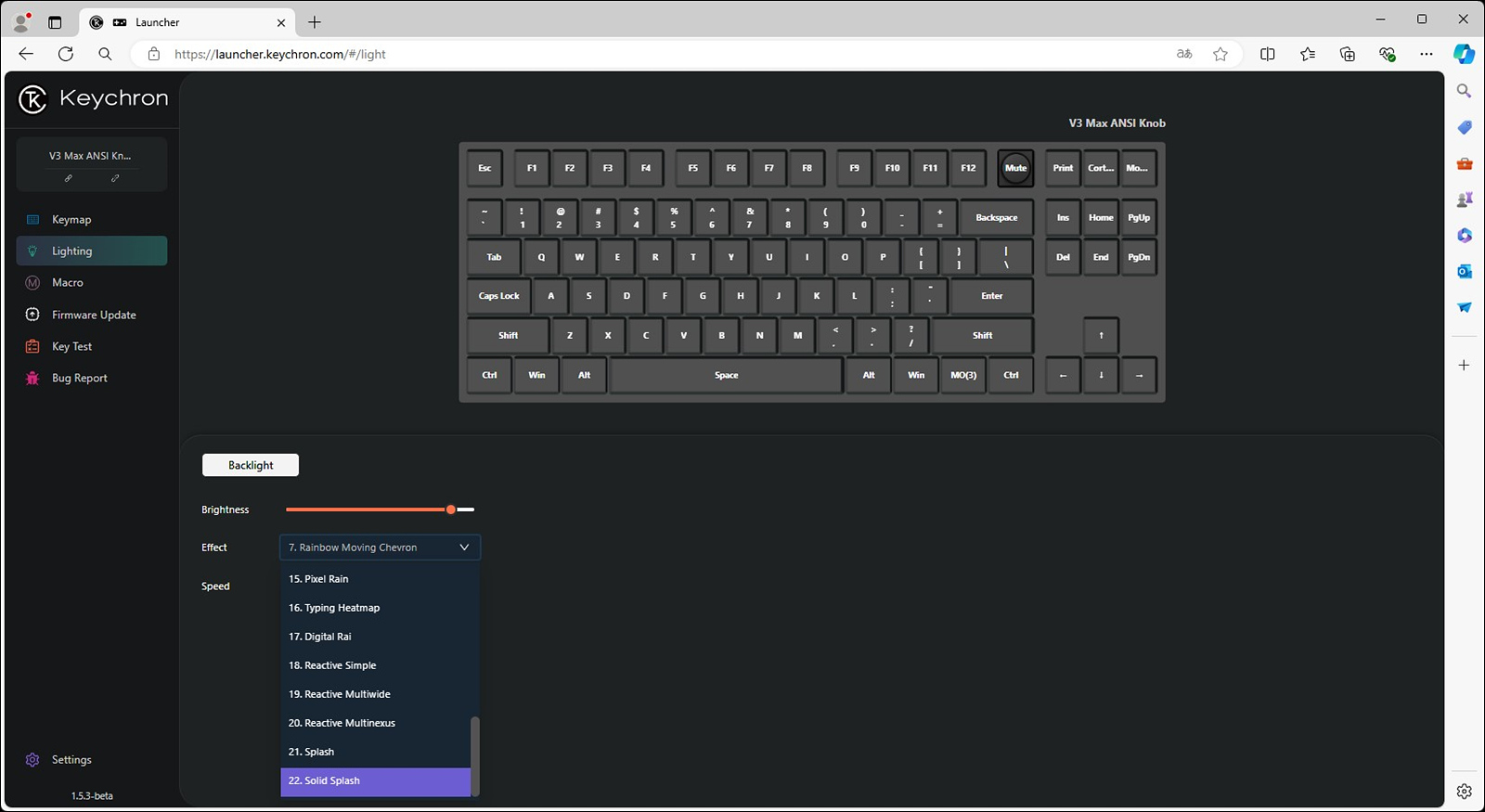Click the Lighting bulb icon
Screen dimensions: 1485x812
point(32,251)
